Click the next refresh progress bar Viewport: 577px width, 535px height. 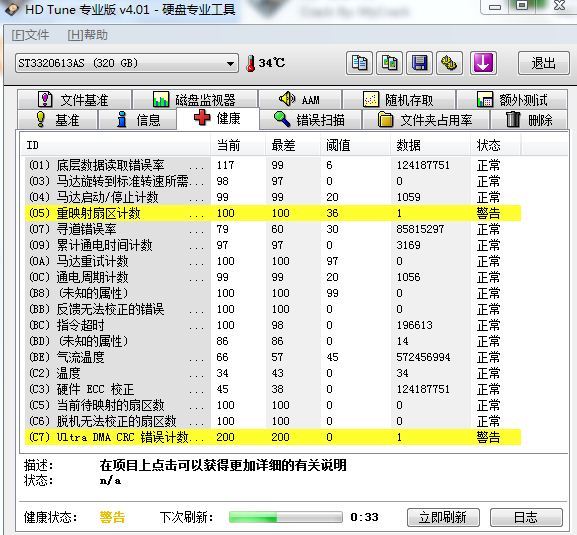[286, 517]
